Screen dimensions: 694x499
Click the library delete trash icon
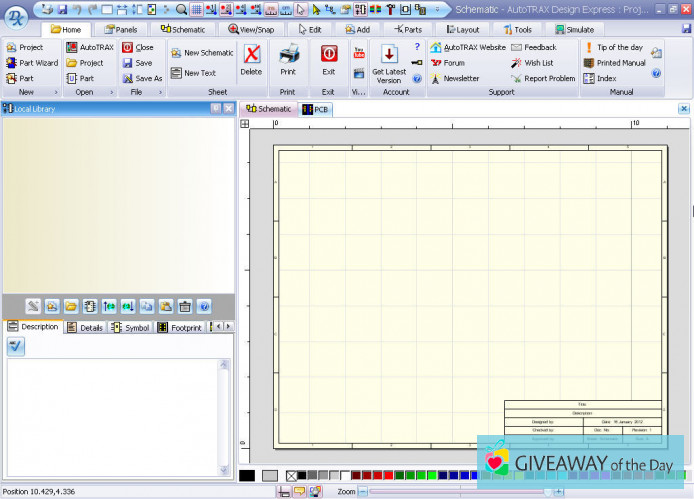click(x=186, y=306)
